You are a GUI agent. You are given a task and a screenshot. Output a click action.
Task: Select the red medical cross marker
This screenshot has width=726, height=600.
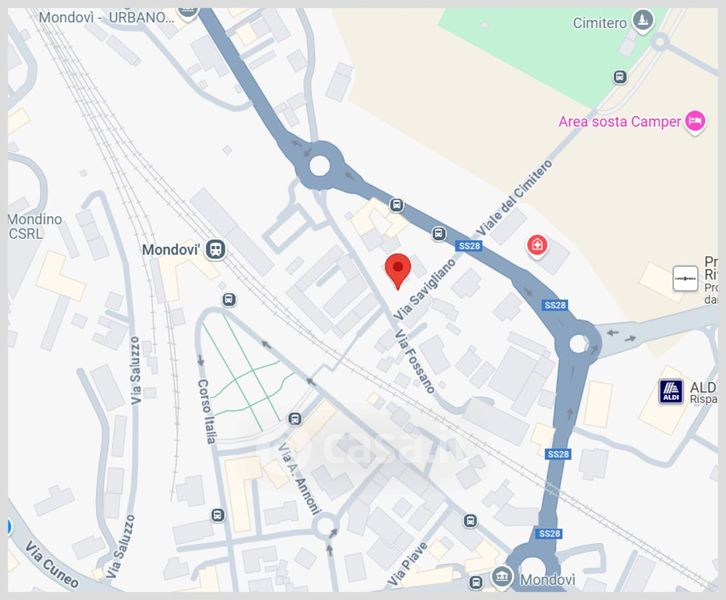pos(537,245)
